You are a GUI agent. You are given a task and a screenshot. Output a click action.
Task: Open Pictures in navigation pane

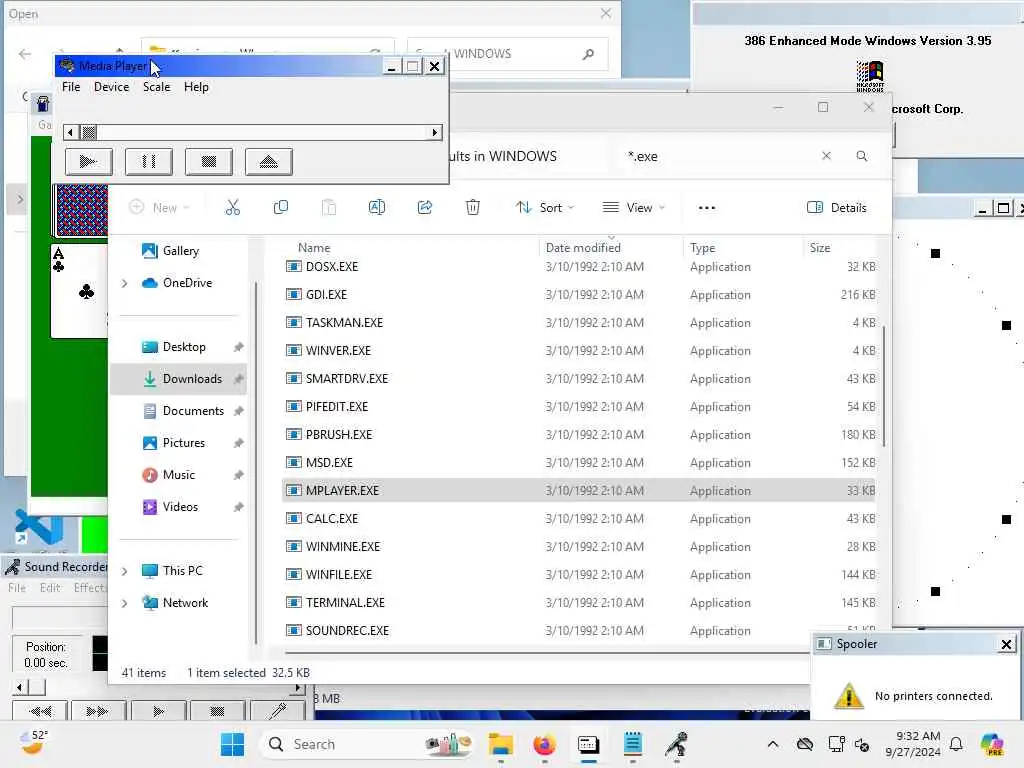click(x=184, y=443)
